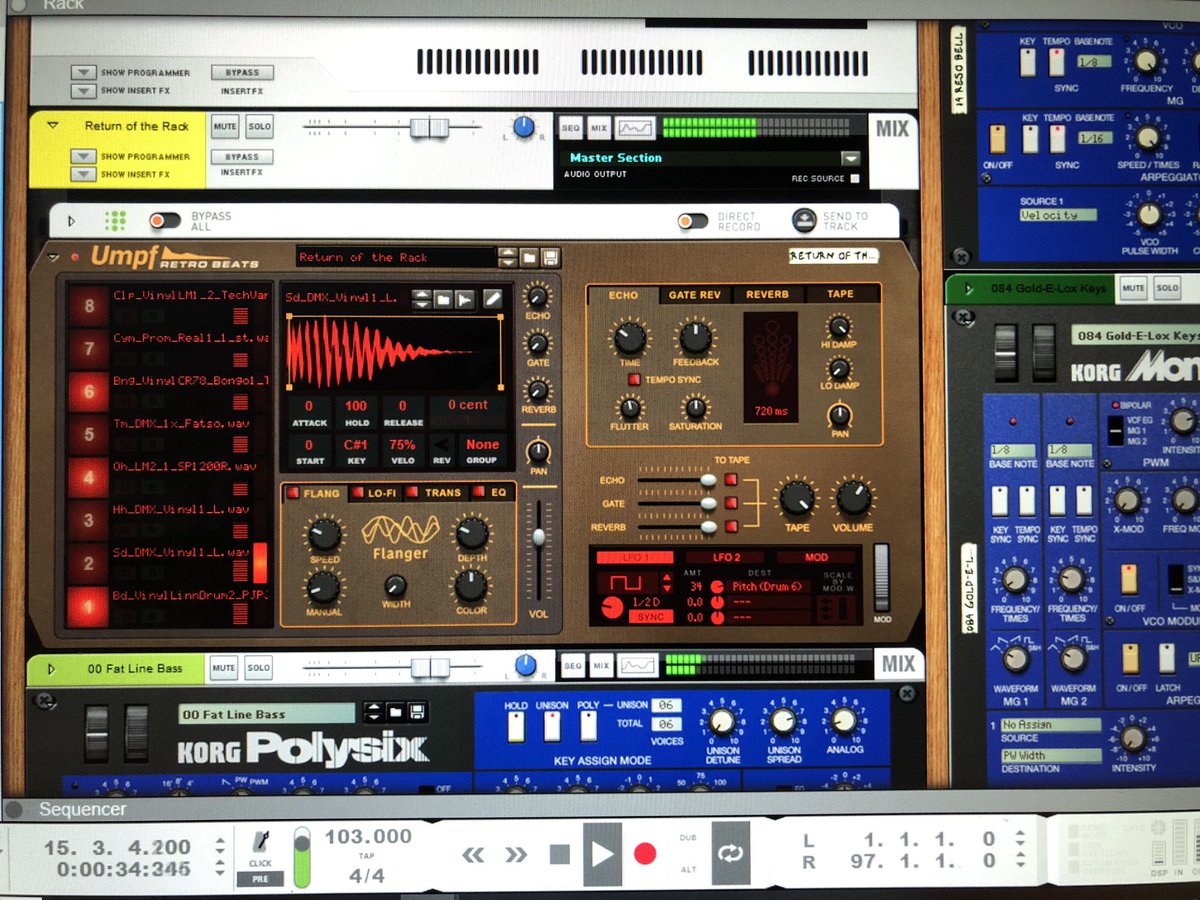
Task: Browse drum samples with the sample folder icon
Action: tap(443, 298)
